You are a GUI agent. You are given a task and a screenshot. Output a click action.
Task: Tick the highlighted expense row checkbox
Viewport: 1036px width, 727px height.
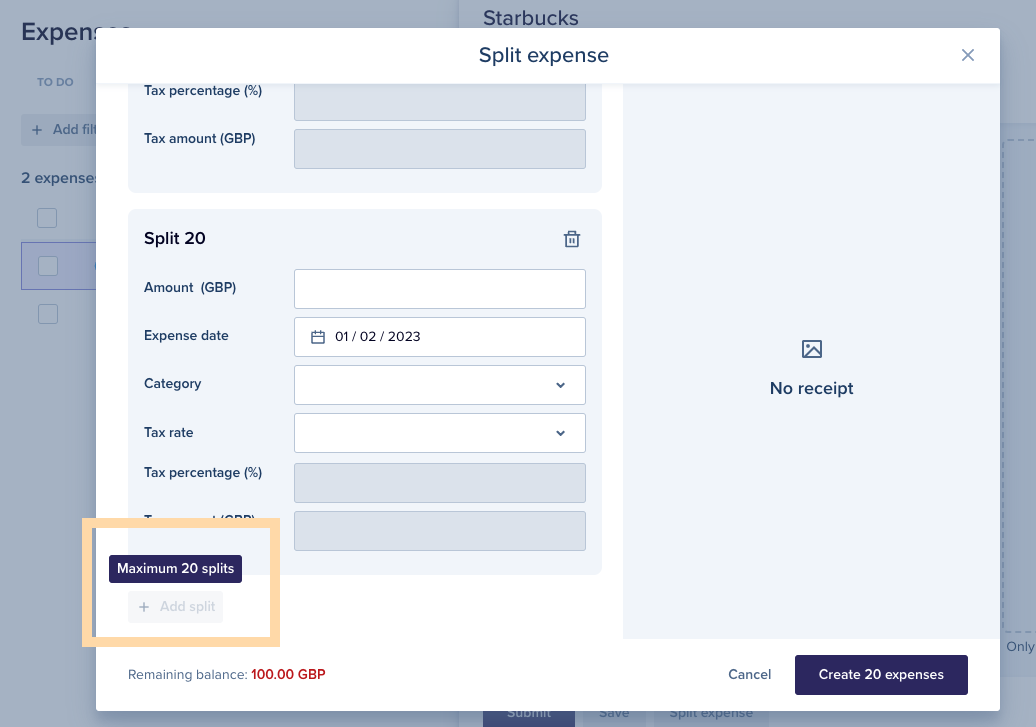tap(48, 266)
